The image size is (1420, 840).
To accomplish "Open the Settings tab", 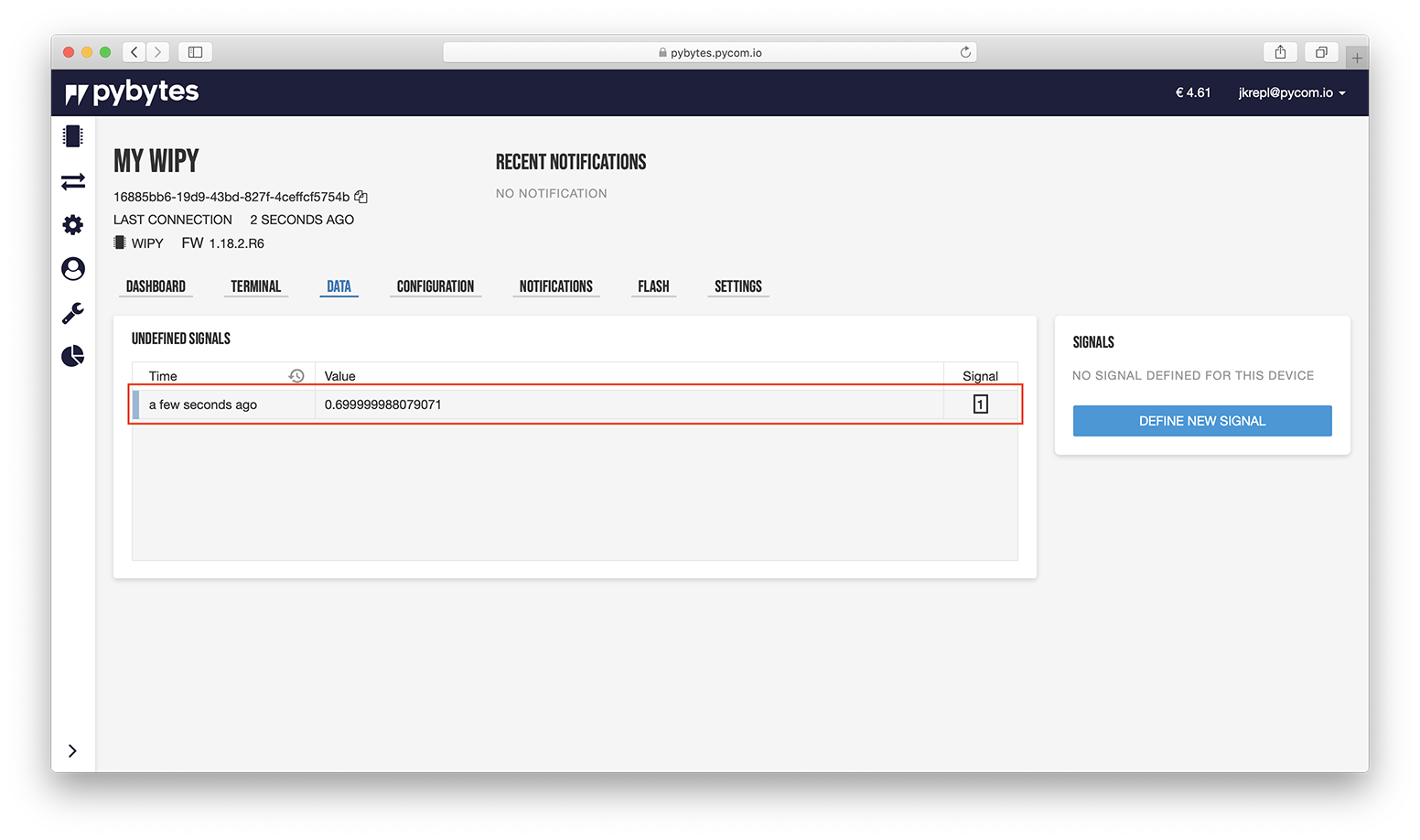I will pyautogui.click(x=738, y=286).
